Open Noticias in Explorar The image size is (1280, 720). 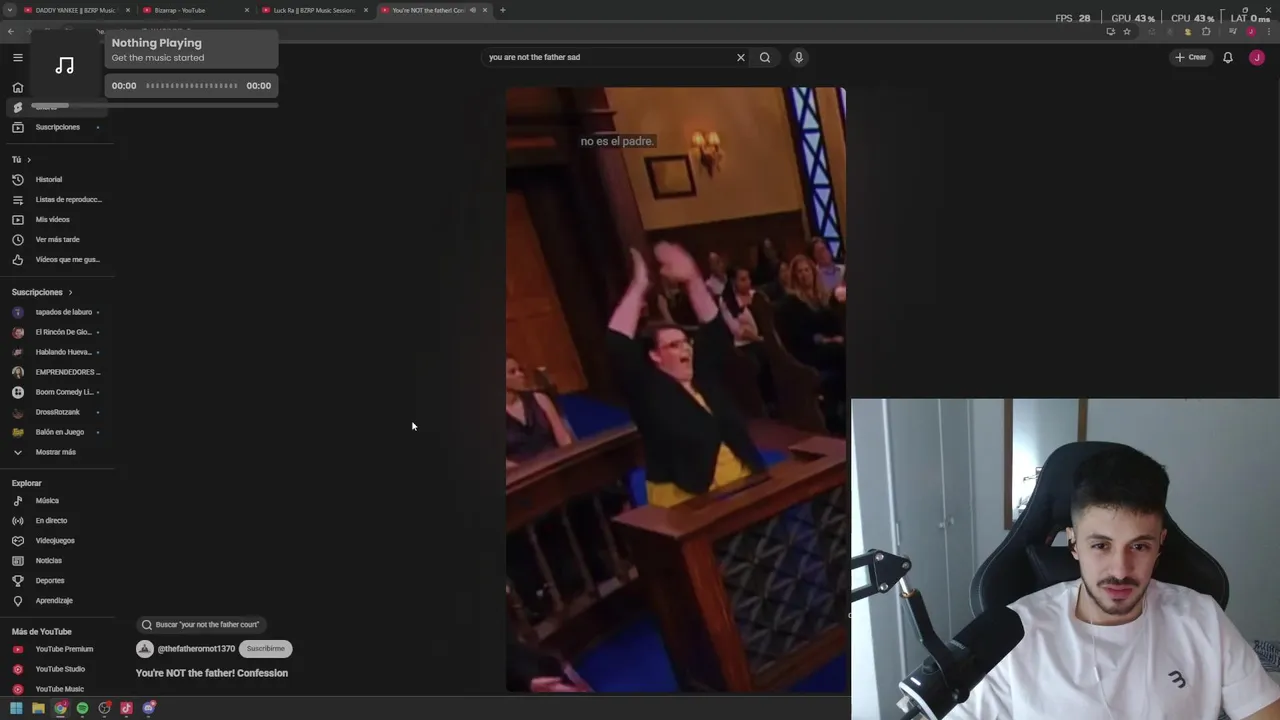coord(58,561)
